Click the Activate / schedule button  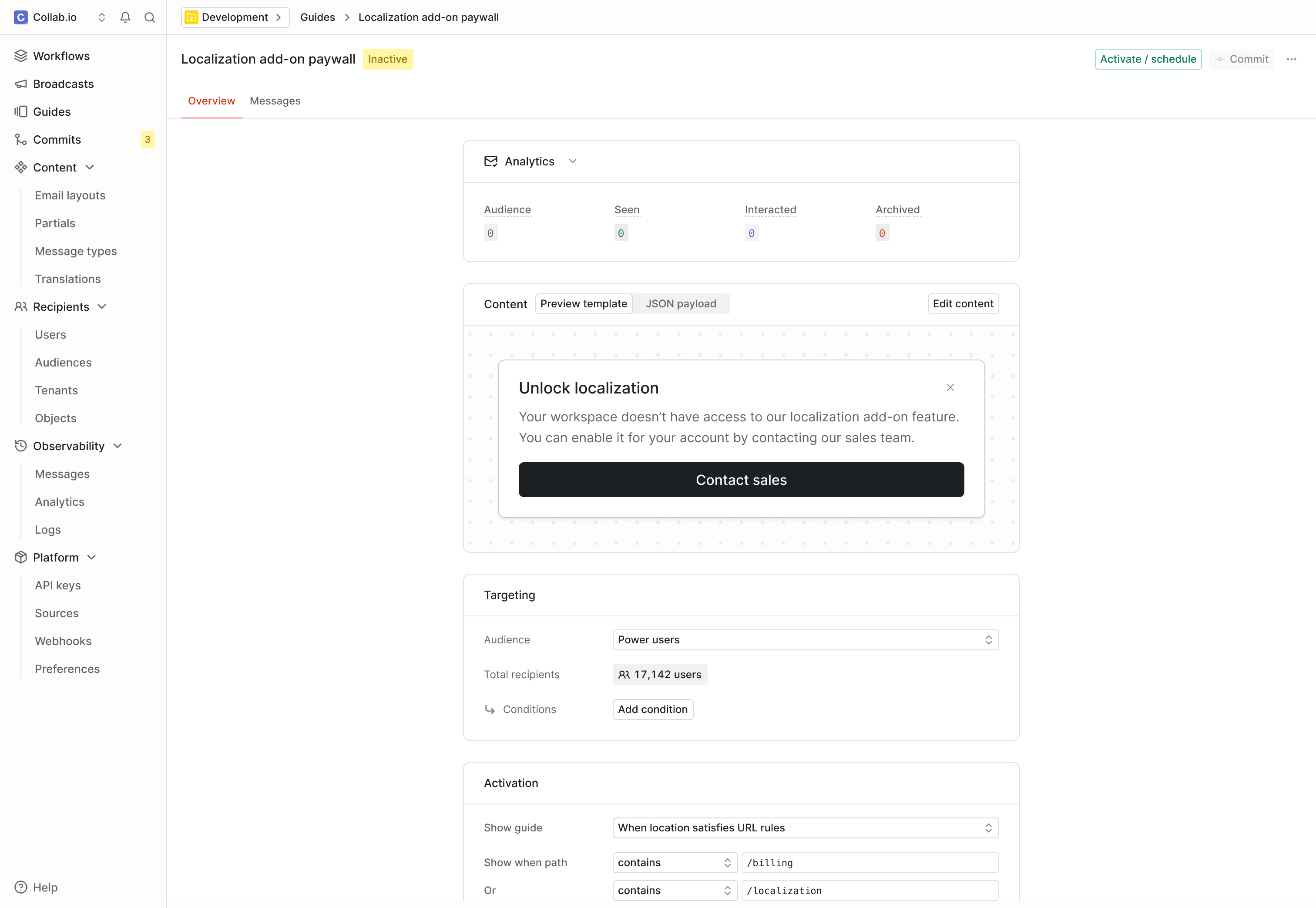pos(1148,59)
